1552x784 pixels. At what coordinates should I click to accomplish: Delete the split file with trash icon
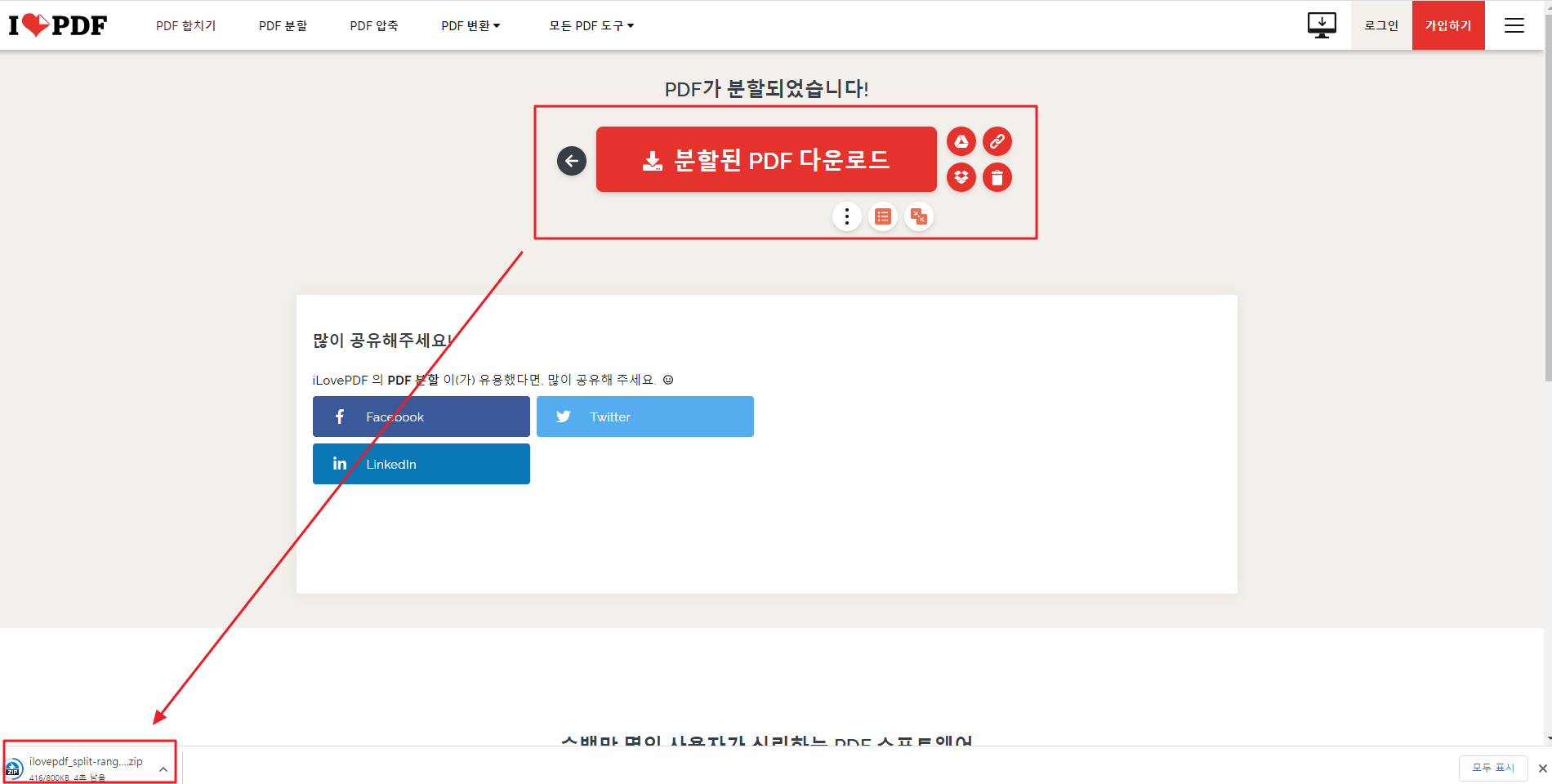pos(997,177)
